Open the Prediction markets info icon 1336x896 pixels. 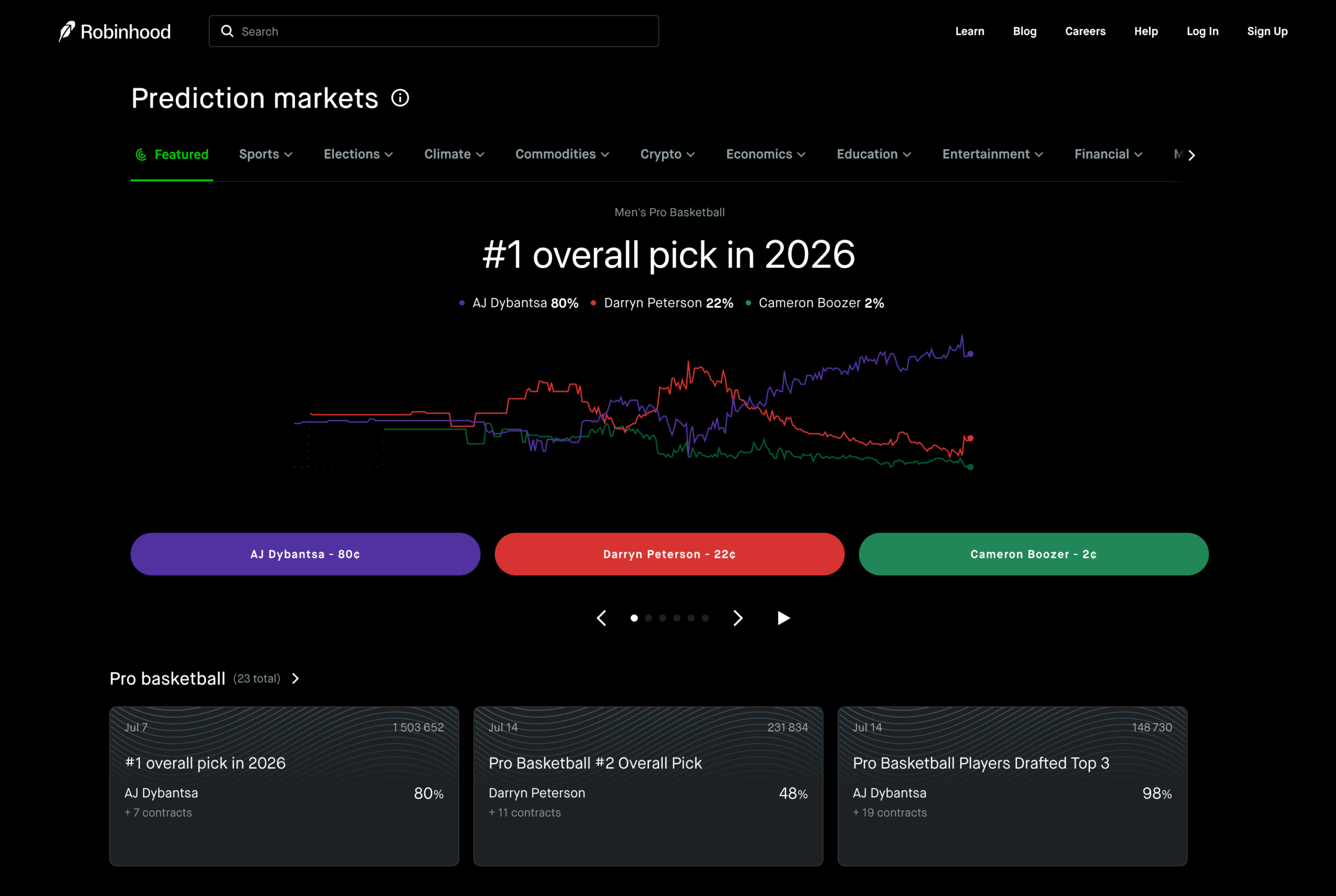click(400, 98)
